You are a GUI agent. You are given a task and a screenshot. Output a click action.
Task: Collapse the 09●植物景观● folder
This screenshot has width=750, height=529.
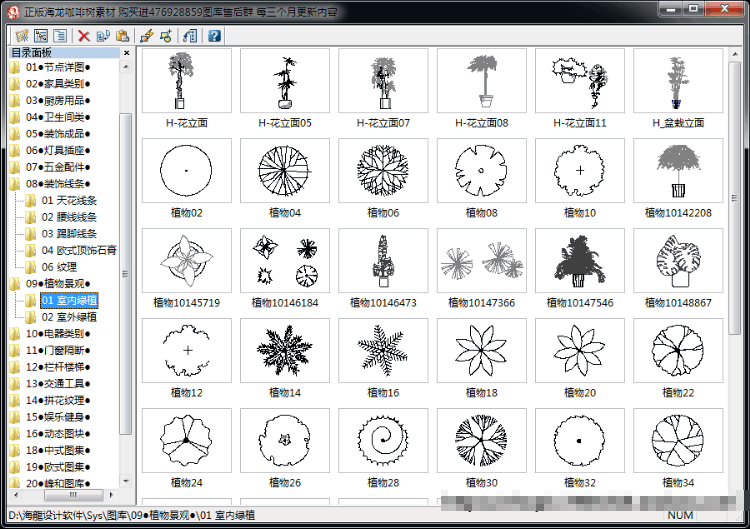click(58, 284)
